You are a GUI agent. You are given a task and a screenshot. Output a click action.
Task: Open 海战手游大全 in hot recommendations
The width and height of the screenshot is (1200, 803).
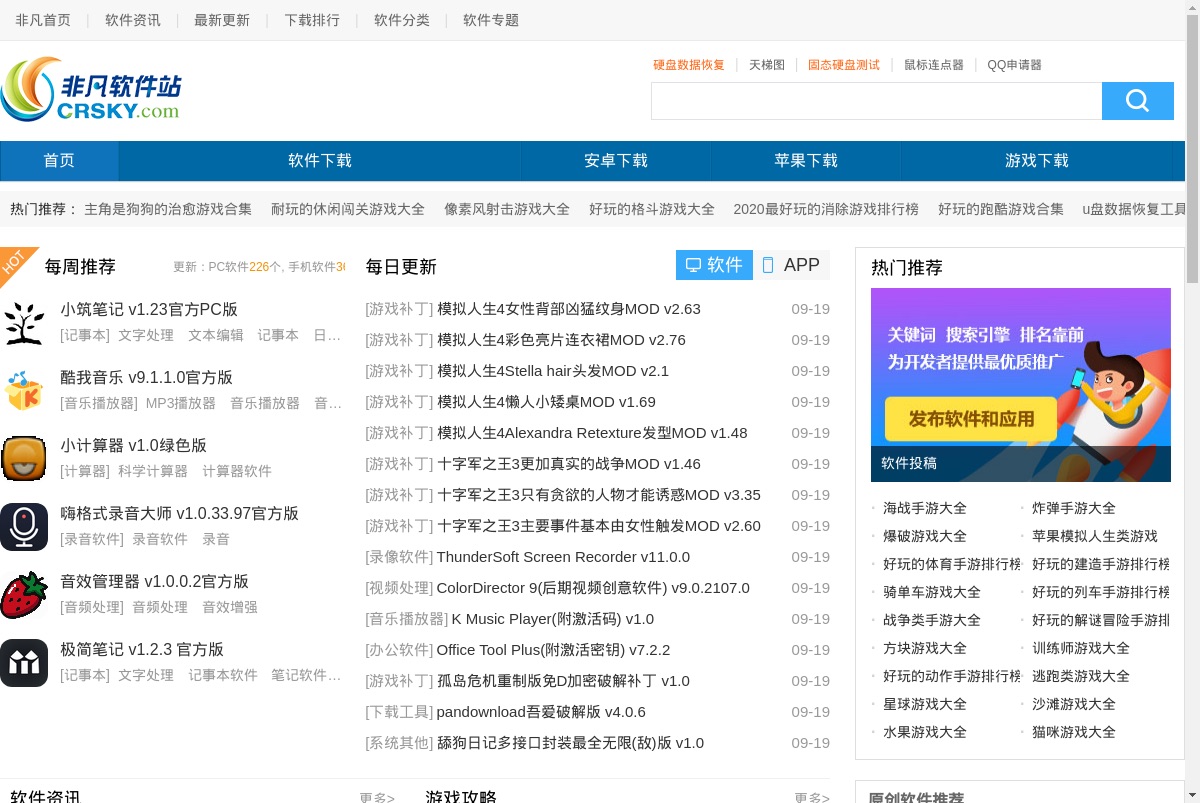925,508
